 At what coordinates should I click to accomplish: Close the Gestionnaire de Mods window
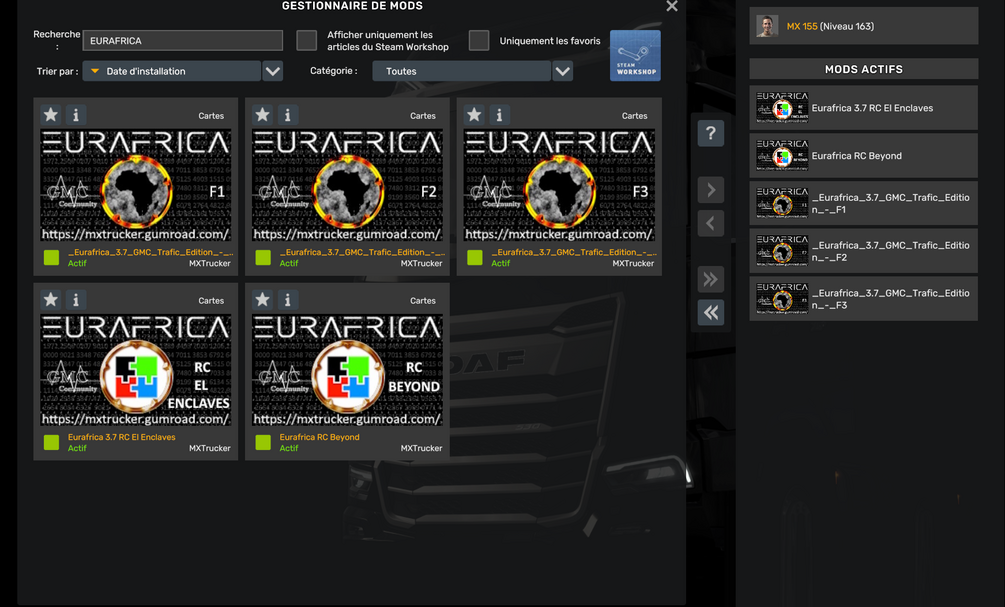672,6
